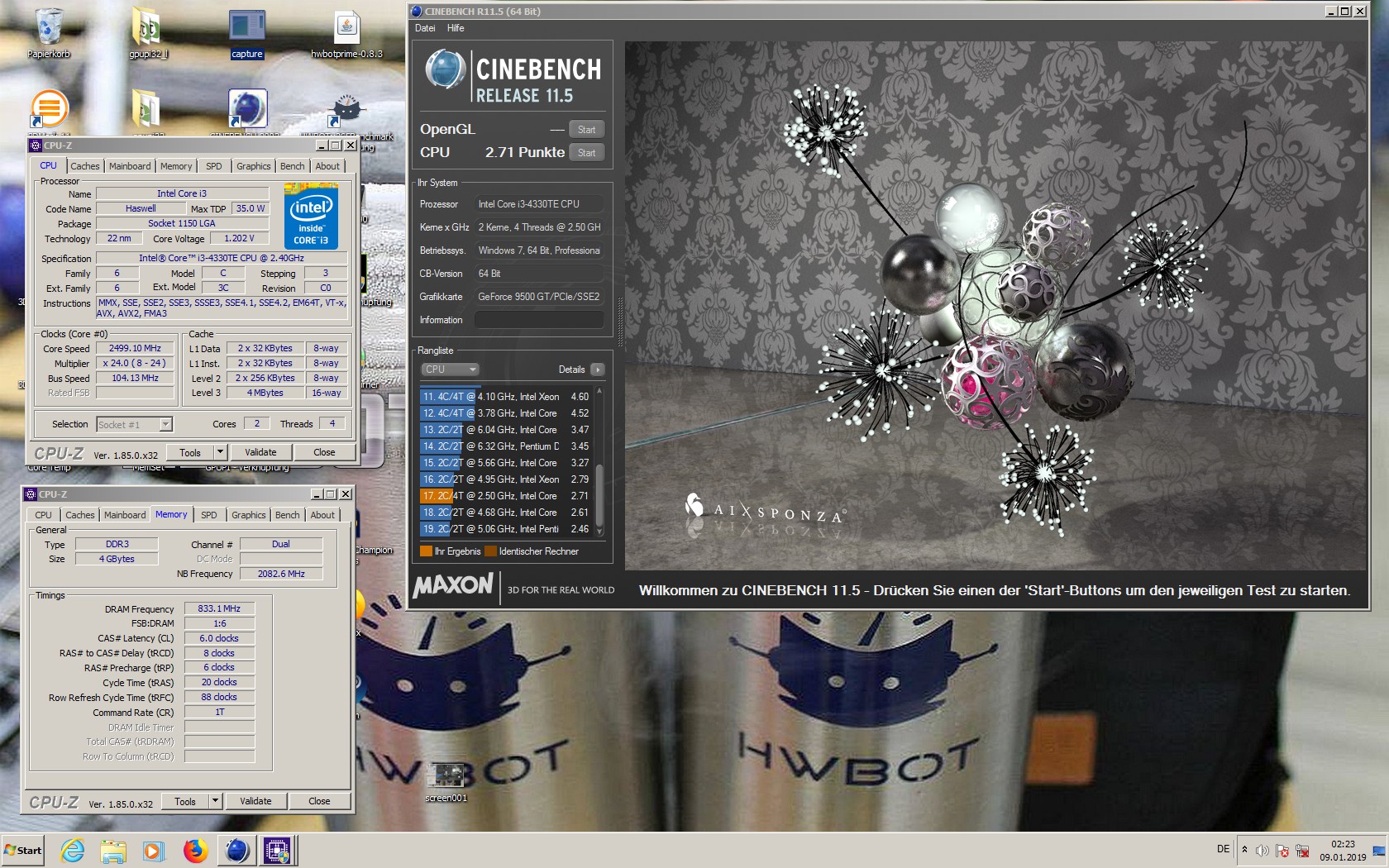The height and width of the screenshot is (868, 1389).
Task: Open the Papierkorb recycle bin icon
Action: tap(49, 33)
